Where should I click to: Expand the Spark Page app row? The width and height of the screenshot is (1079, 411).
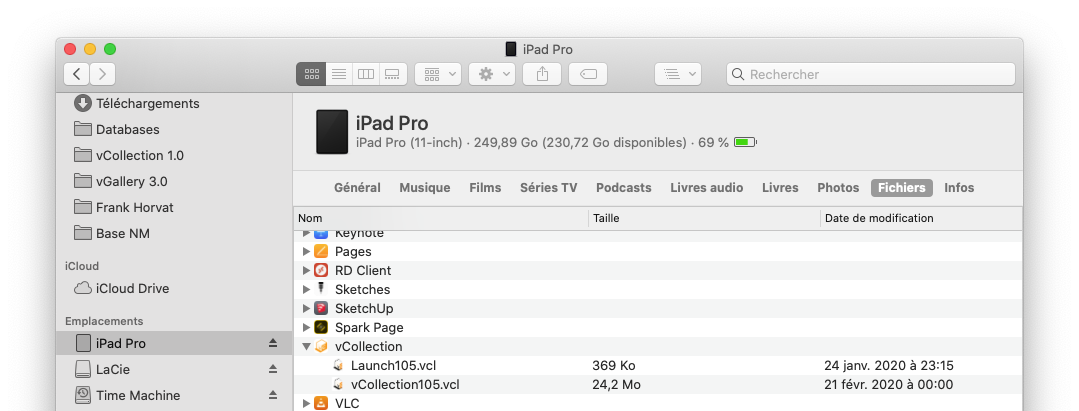[306, 328]
